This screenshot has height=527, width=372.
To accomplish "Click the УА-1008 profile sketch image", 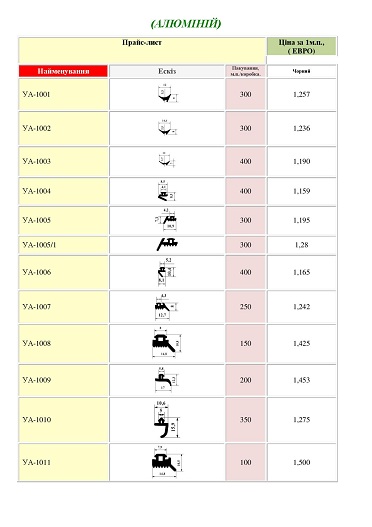I will (167, 343).
